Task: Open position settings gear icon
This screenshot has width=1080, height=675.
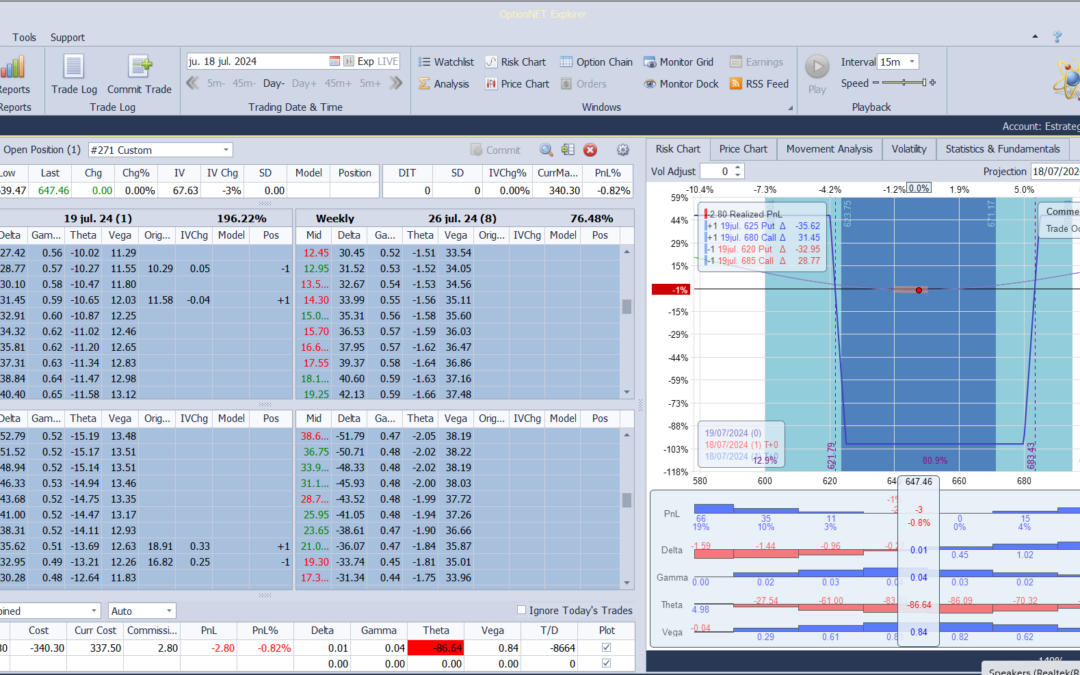Action: (623, 150)
